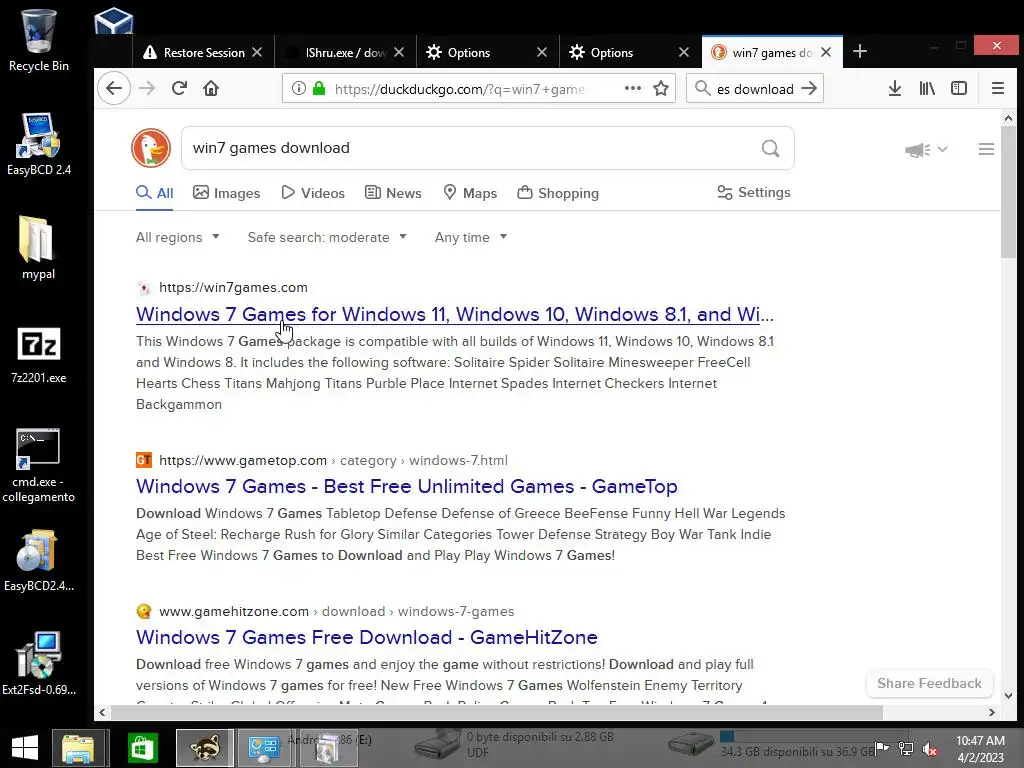This screenshot has width=1024, height=768.
Task: Expand the All regions filter
Action: (x=178, y=237)
